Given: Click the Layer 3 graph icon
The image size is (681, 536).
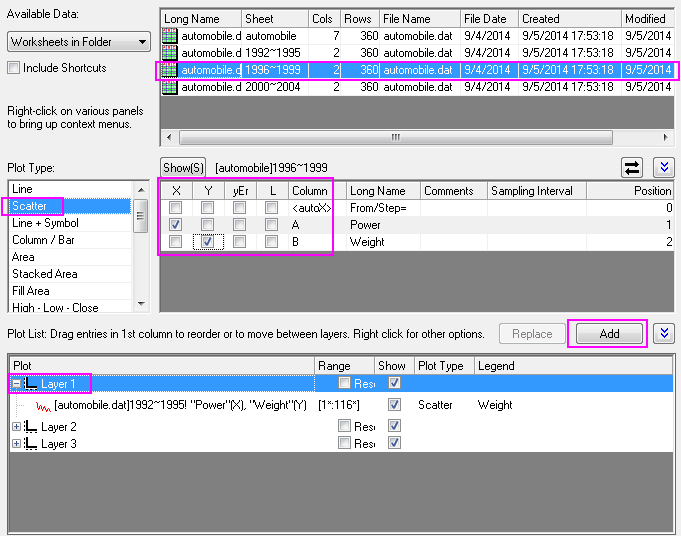Looking at the screenshot, I should pos(30,443).
